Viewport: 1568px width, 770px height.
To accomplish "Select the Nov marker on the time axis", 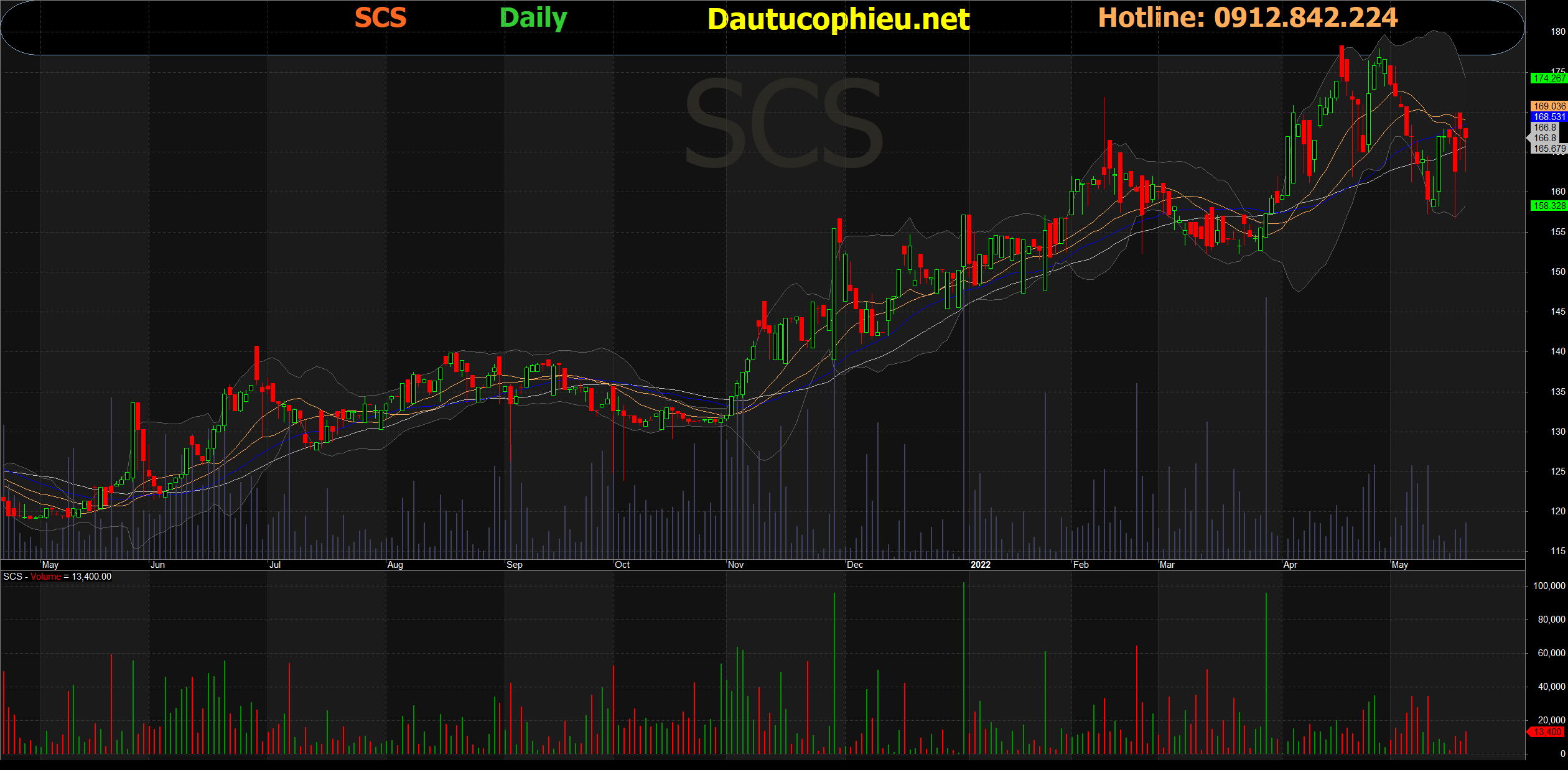I will pos(735,565).
